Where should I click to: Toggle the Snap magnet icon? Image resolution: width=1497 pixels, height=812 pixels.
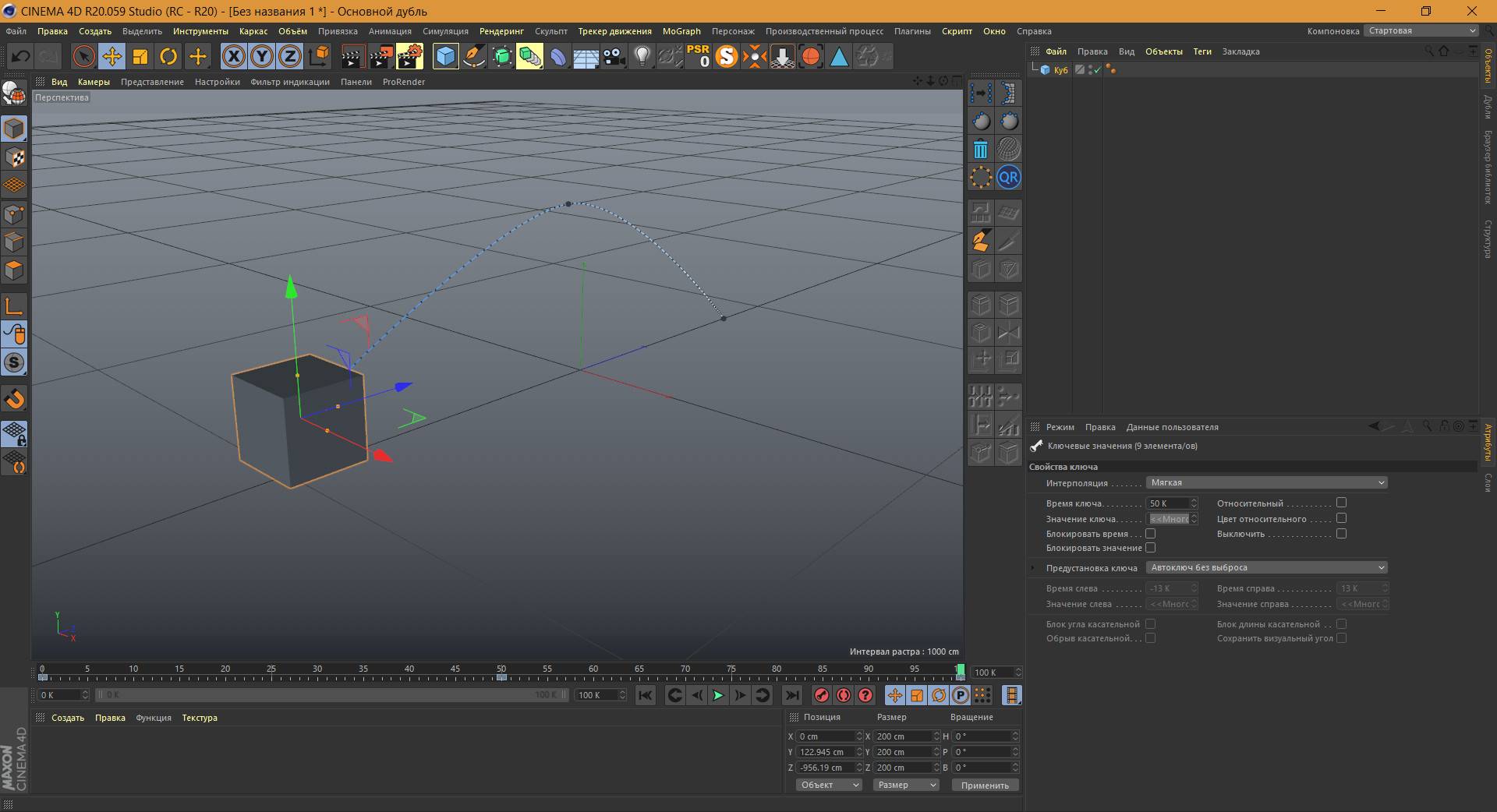14,399
